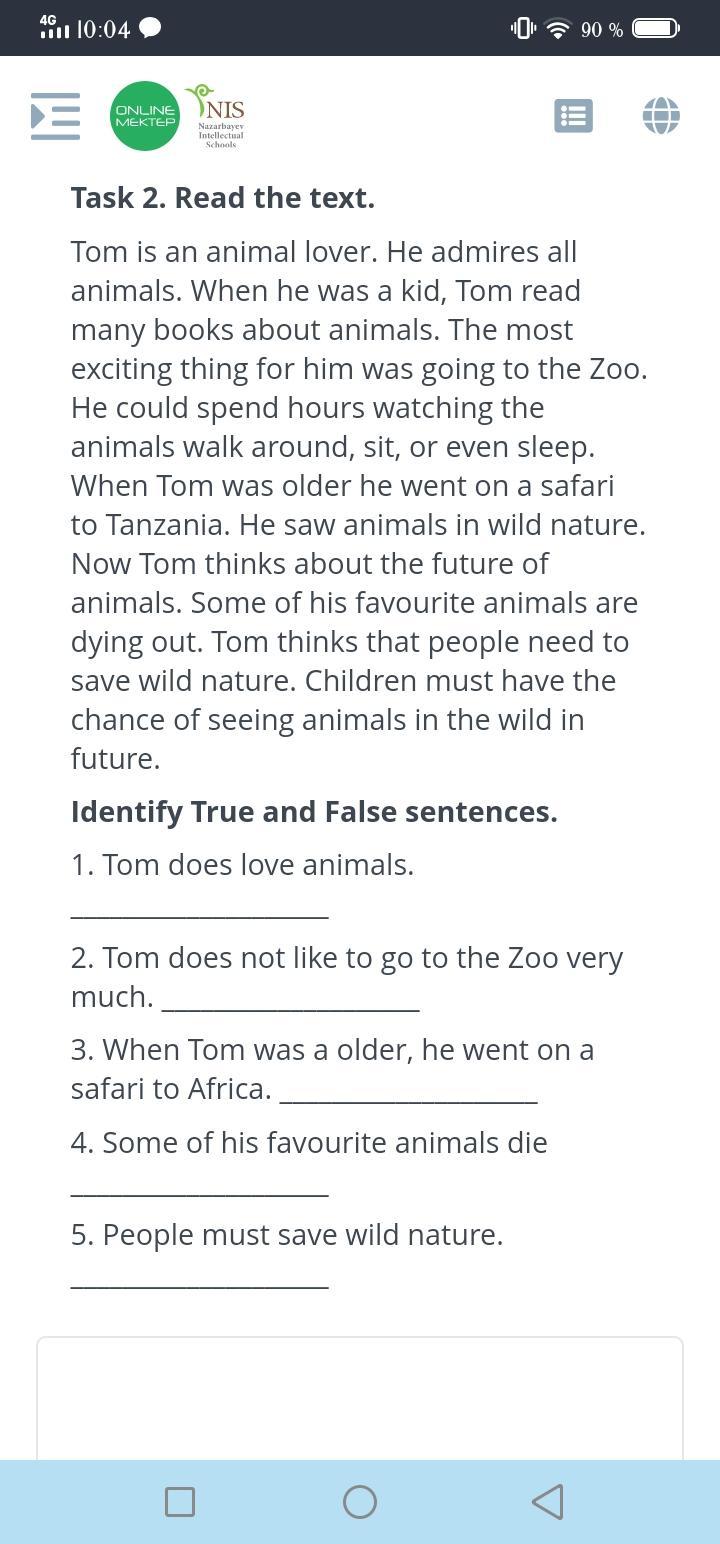Tap the Android recent apps square button
The image size is (720, 1544).
tap(180, 1501)
